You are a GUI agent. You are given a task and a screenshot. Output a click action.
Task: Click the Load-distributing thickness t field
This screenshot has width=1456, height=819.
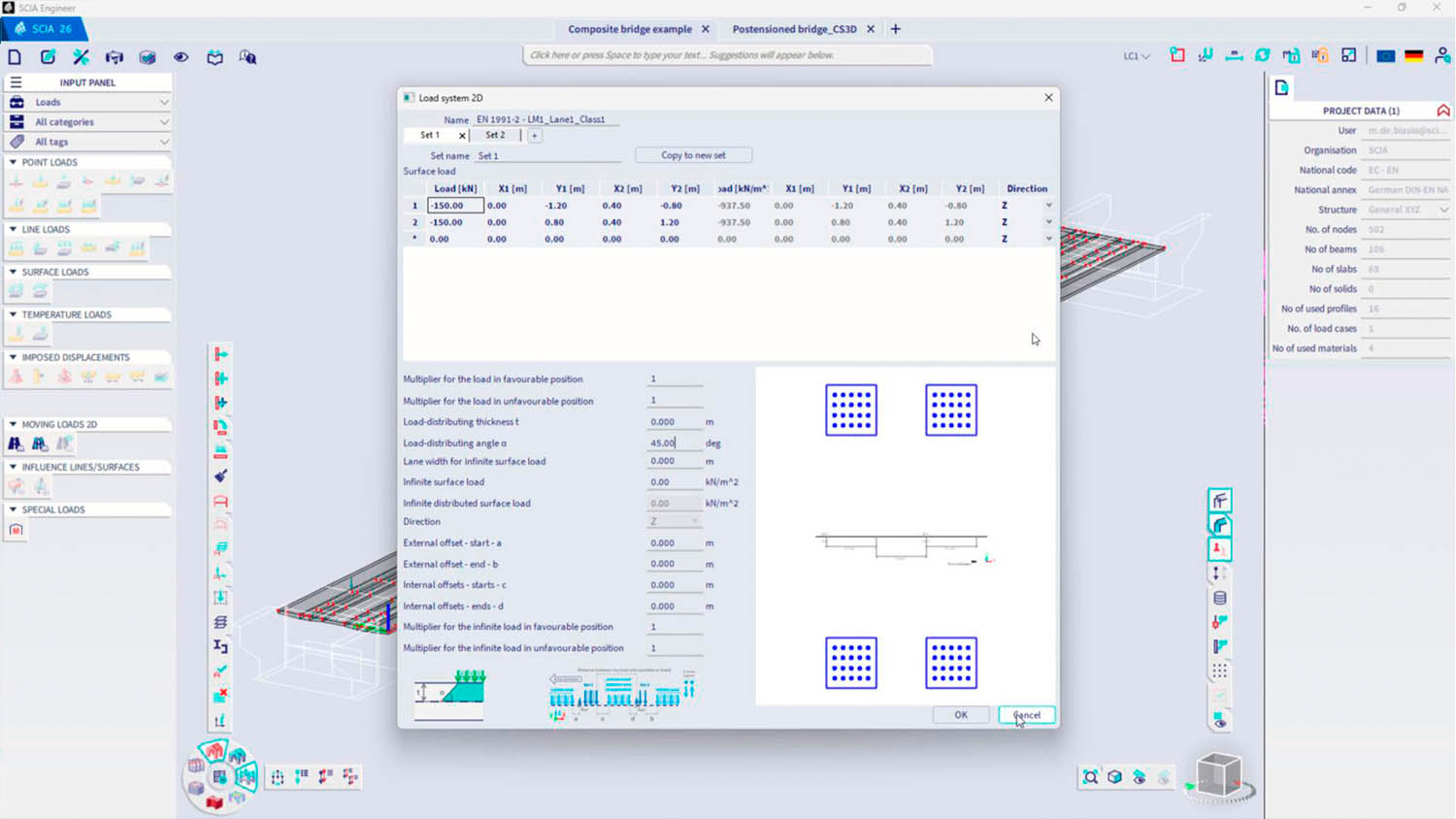[674, 422]
